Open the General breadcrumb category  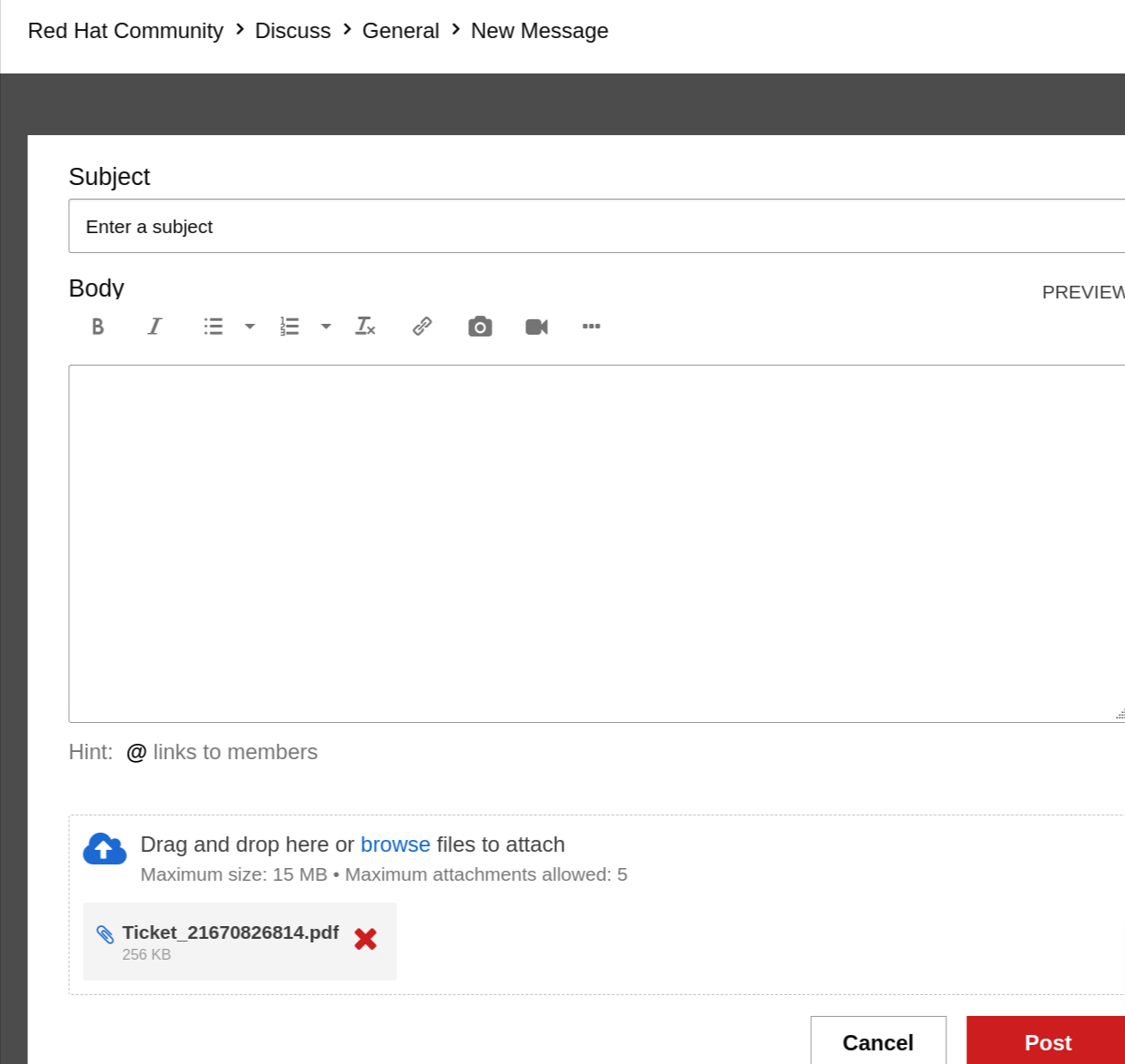[400, 30]
